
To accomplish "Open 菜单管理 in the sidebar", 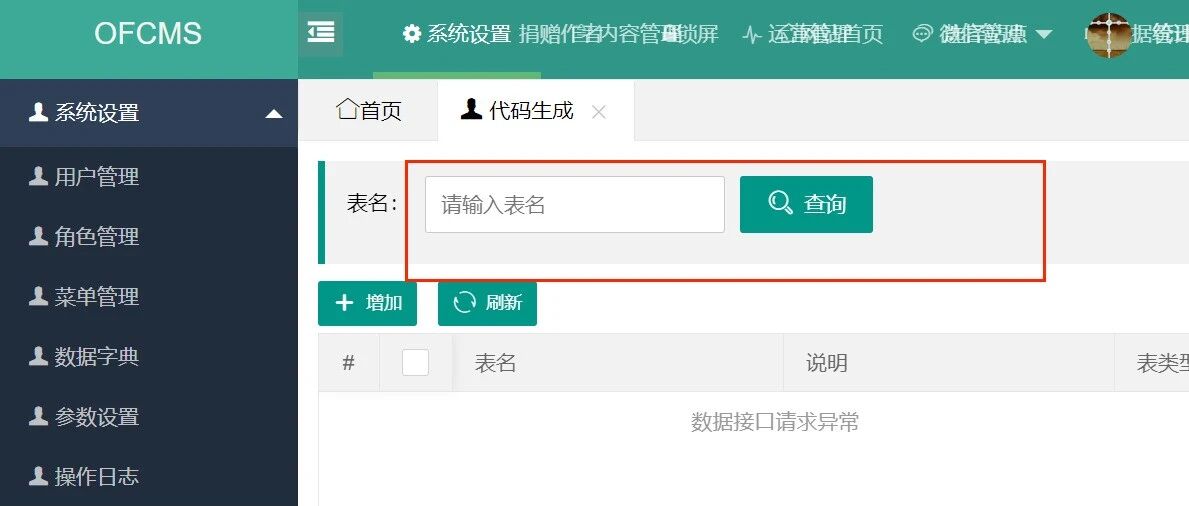I will coord(149,297).
